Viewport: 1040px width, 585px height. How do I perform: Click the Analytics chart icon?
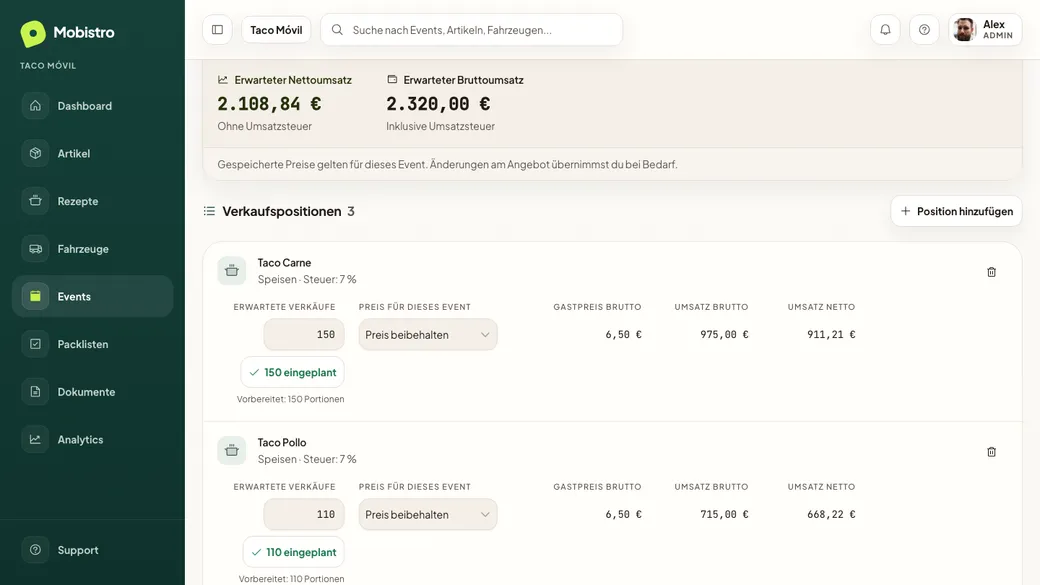click(x=35, y=440)
